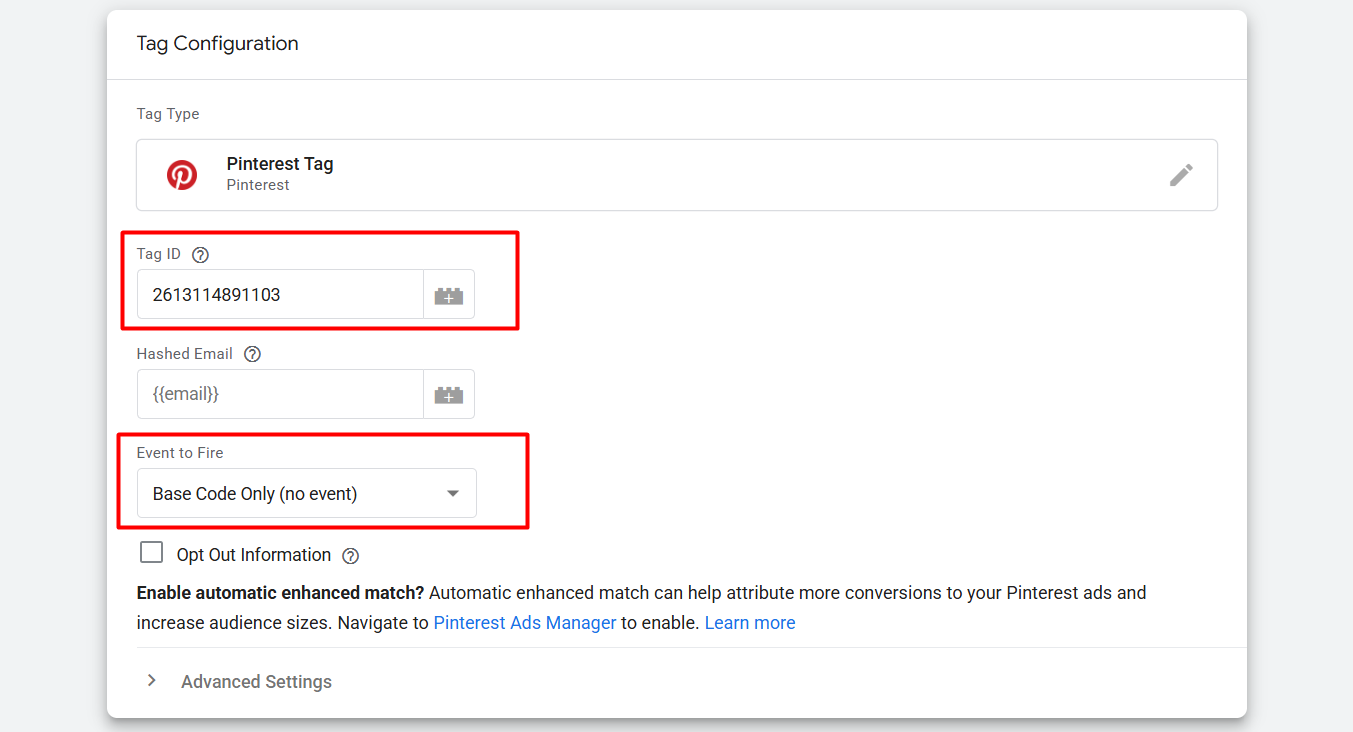Enable the Opt Out Information checkbox
1353x732 pixels.
(152, 553)
